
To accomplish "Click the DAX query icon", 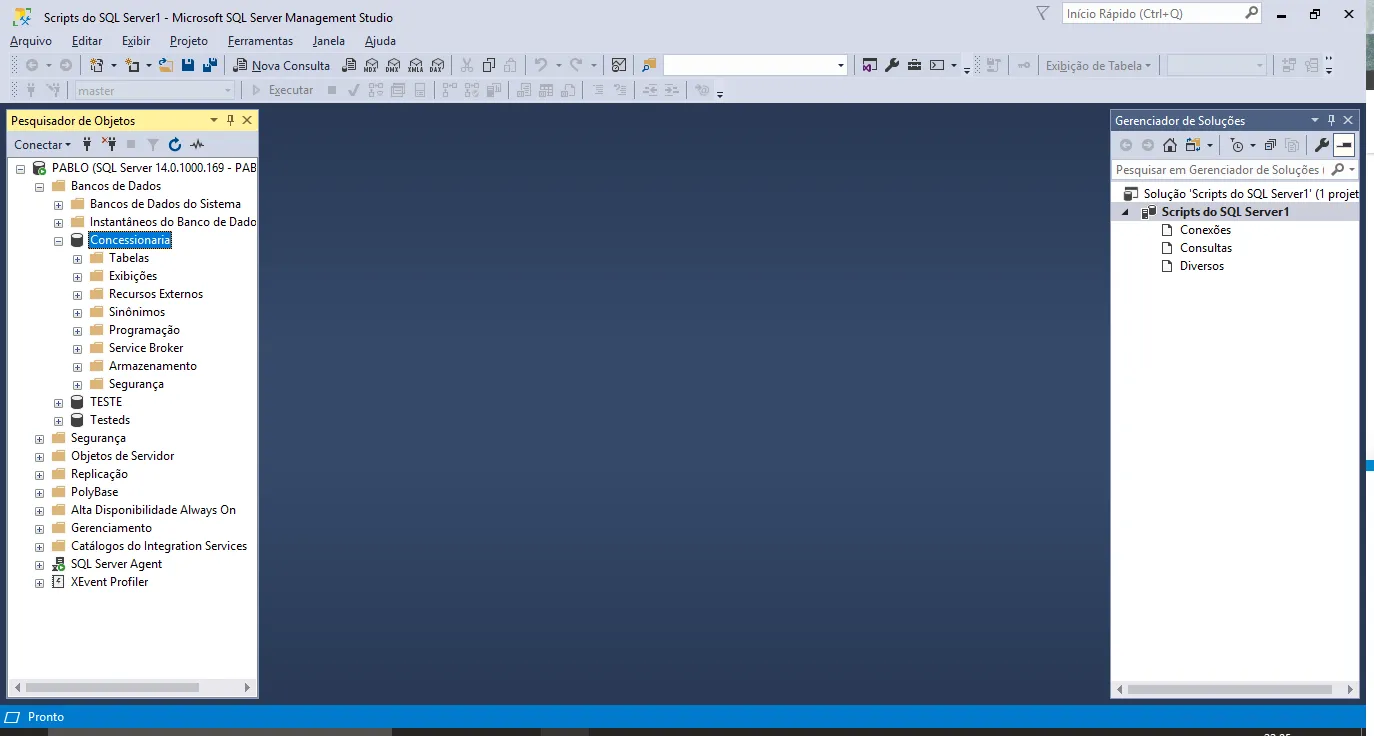I will click(x=437, y=65).
